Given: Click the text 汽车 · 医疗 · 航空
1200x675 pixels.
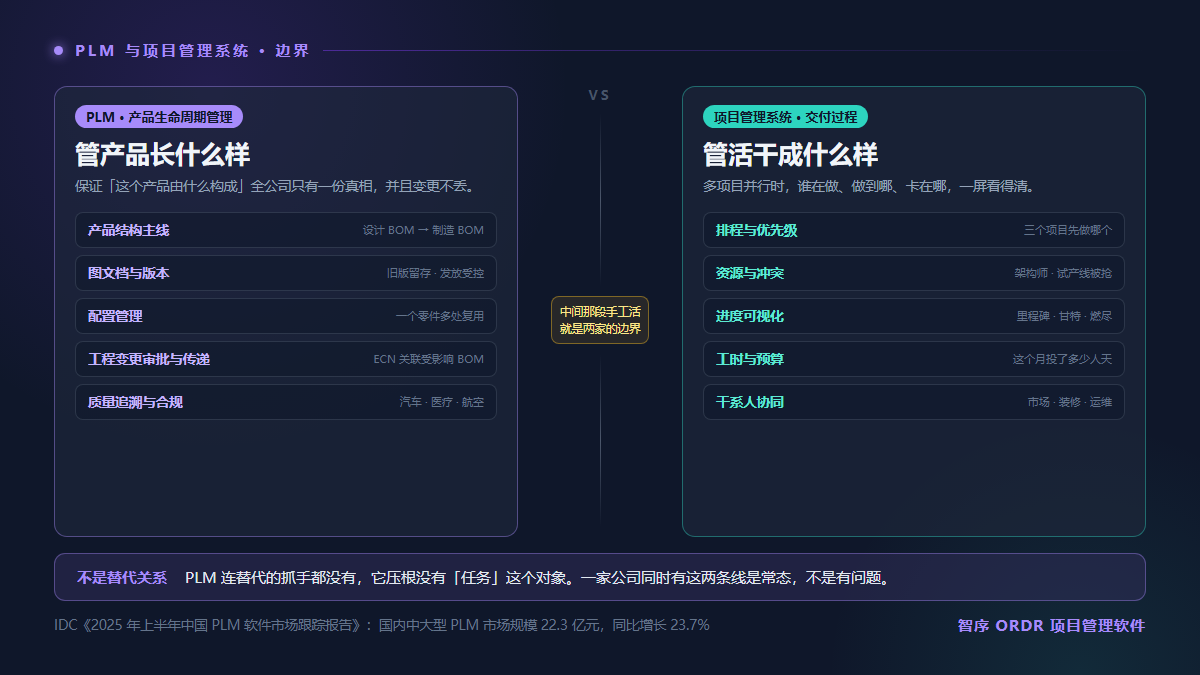Looking at the screenshot, I should click(442, 402).
